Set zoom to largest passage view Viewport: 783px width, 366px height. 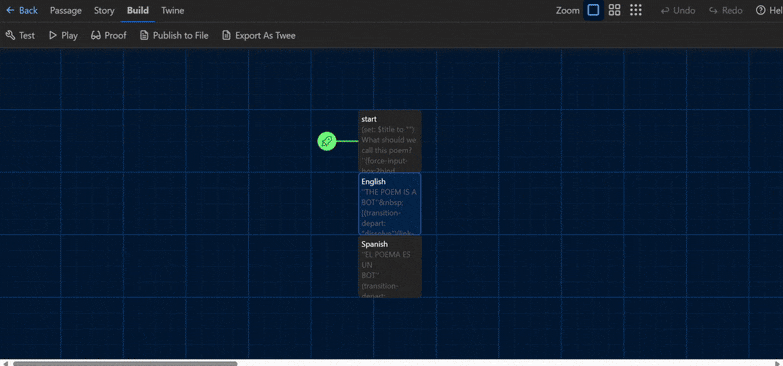(593, 10)
